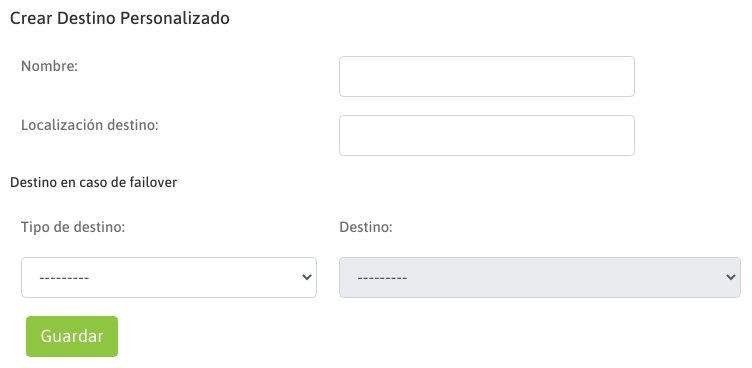Place the cursor in the empty box beside Nombre
This screenshot has height=368, width=752.
tap(487, 76)
